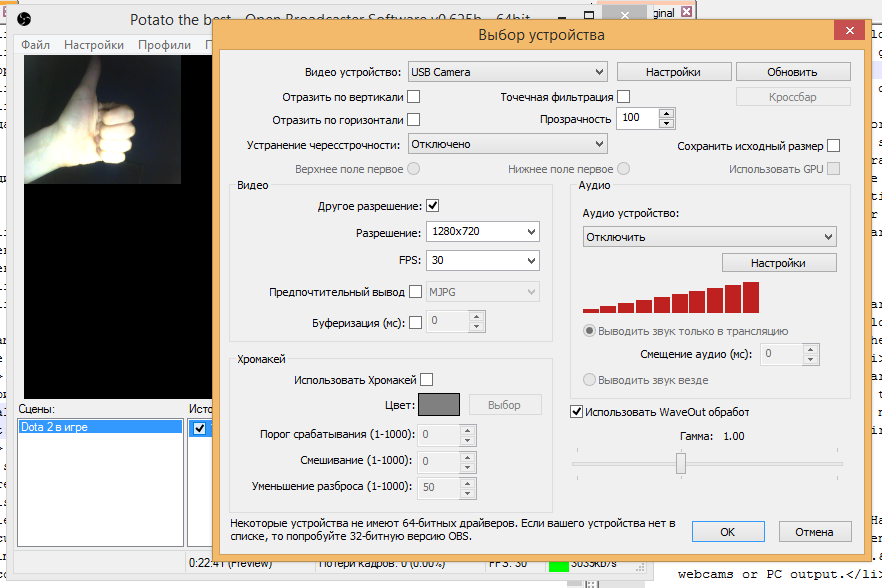Toggle Сохранить исходный размер checkbox
The width and height of the screenshot is (882, 588).
(834, 146)
